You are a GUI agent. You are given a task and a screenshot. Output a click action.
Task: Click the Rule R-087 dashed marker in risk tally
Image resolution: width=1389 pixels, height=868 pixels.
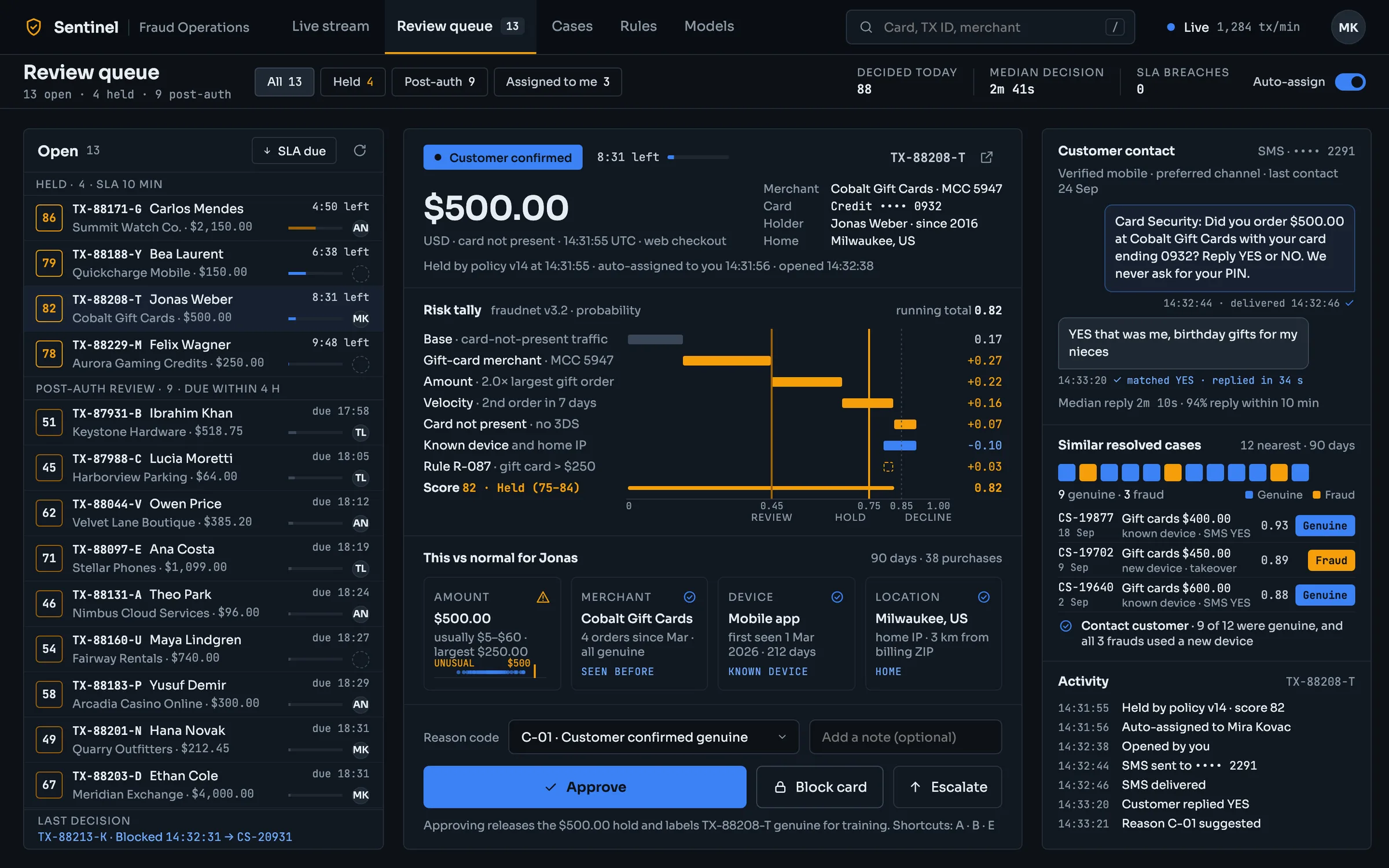pos(888,466)
